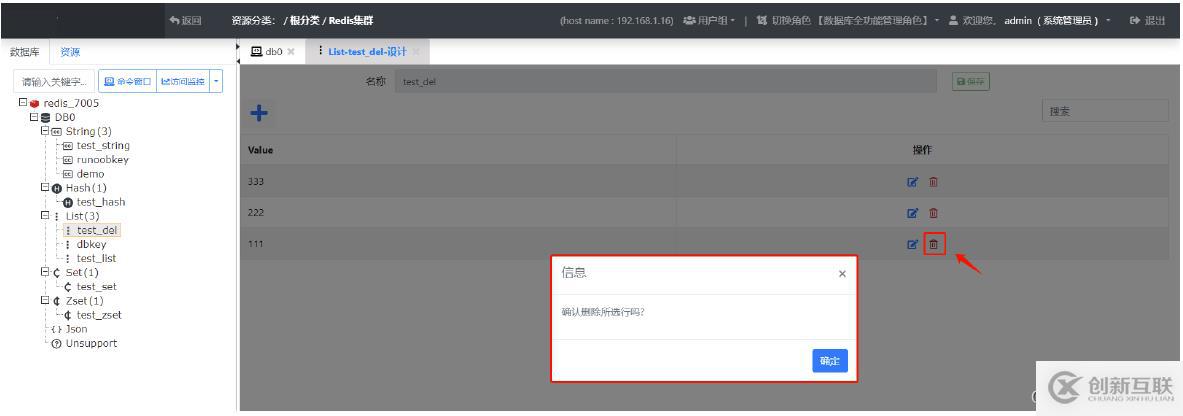
Task: Collapse the DB0 tree node
Action: pyautogui.click(x=33, y=117)
